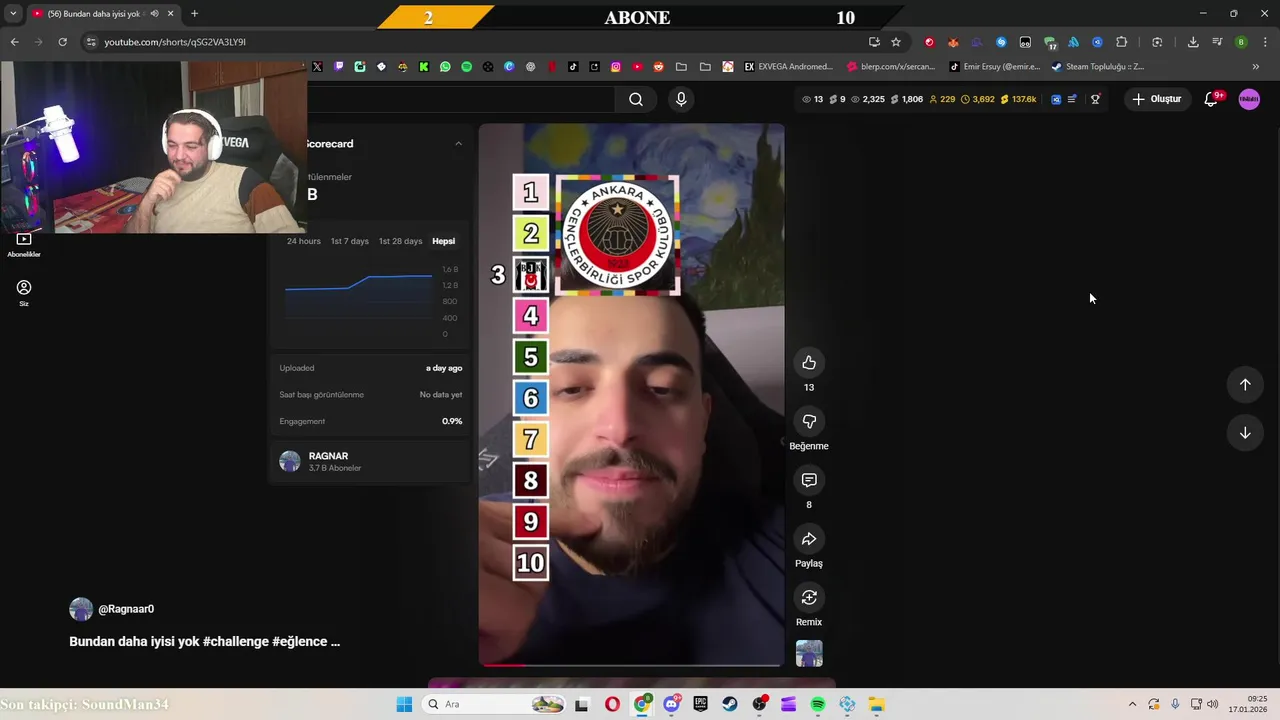The width and height of the screenshot is (1280, 720).
Task: Select the 24 hours range tab
Action: [x=304, y=241]
